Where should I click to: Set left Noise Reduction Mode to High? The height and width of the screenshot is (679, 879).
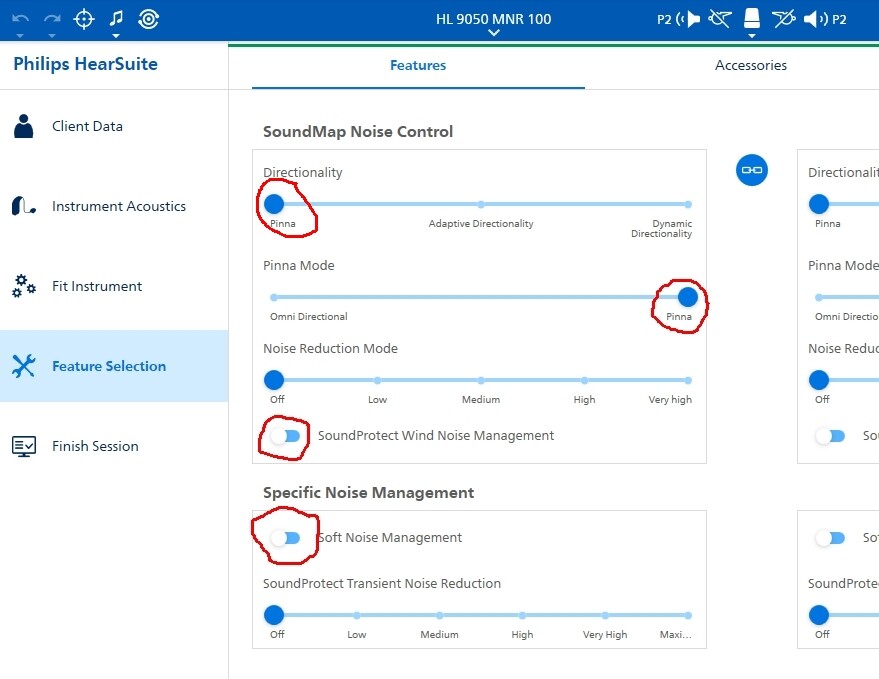pos(584,380)
